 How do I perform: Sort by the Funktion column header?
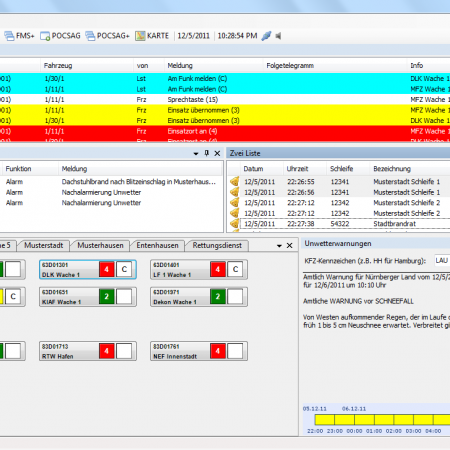click(30, 169)
